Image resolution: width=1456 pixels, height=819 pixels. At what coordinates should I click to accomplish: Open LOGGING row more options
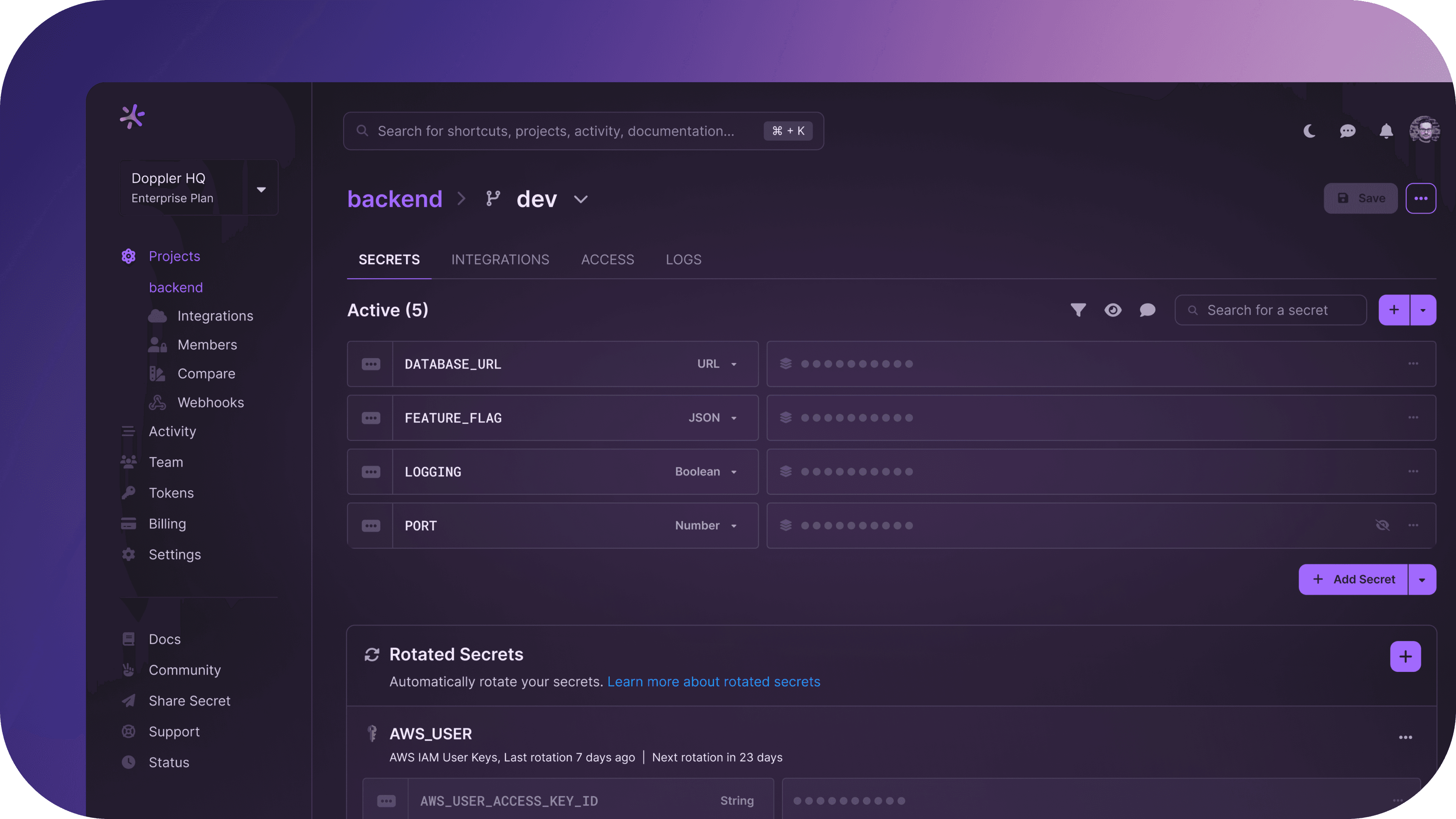coord(1413,471)
